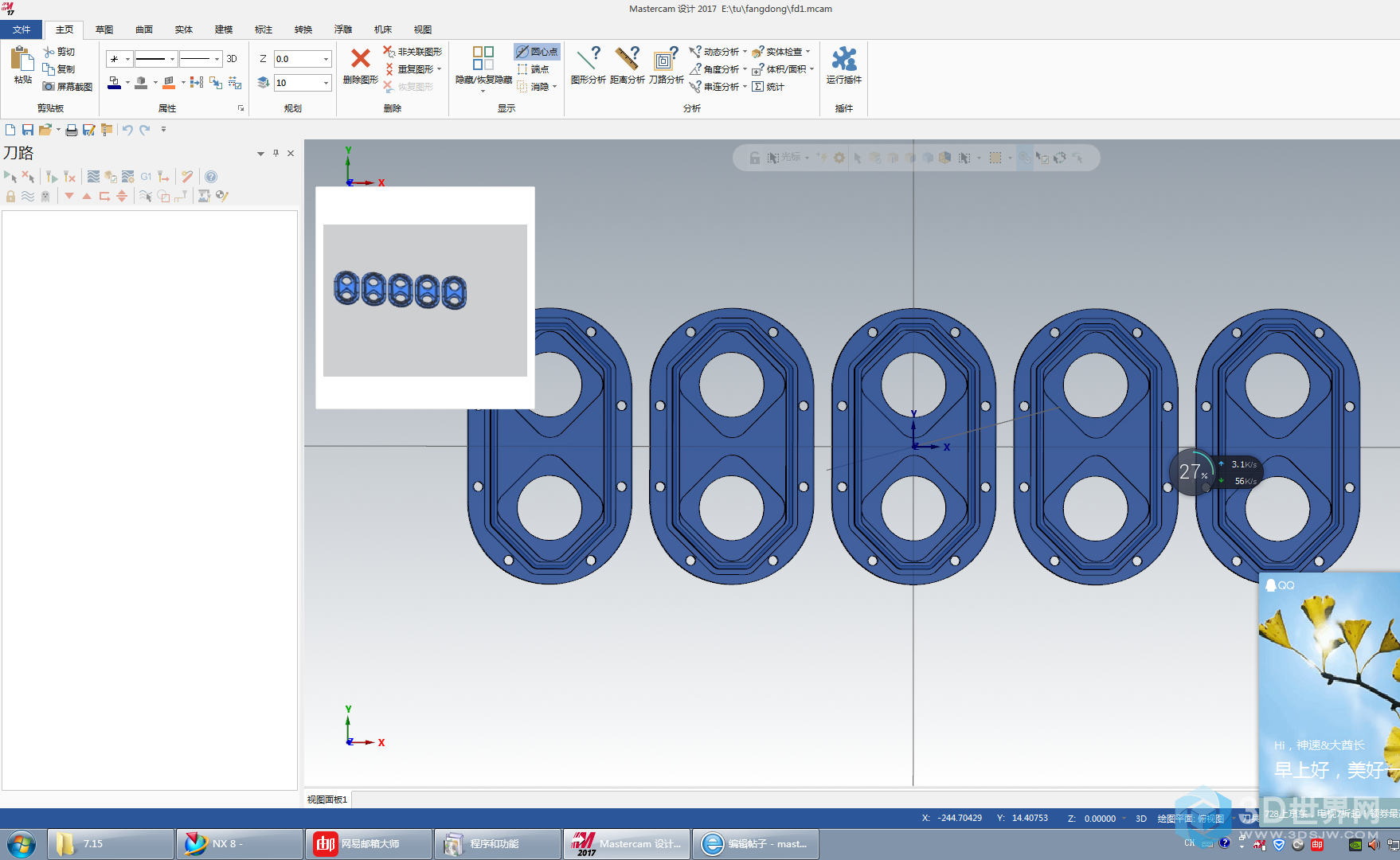
Task: Open the 属性 group dialog launcher
Action: [x=241, y=108]
